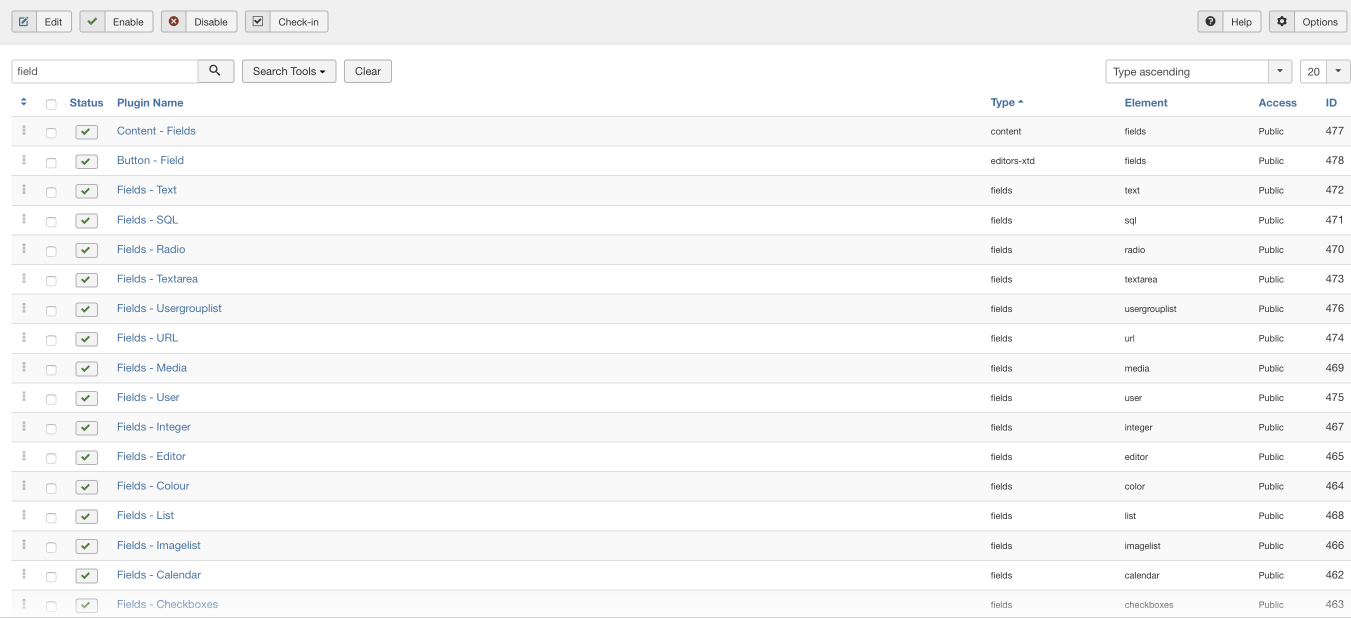Screen dimensions: 1351x618
Task: Open the Type ascending sort dropdown
Action: pos(1199,71)
